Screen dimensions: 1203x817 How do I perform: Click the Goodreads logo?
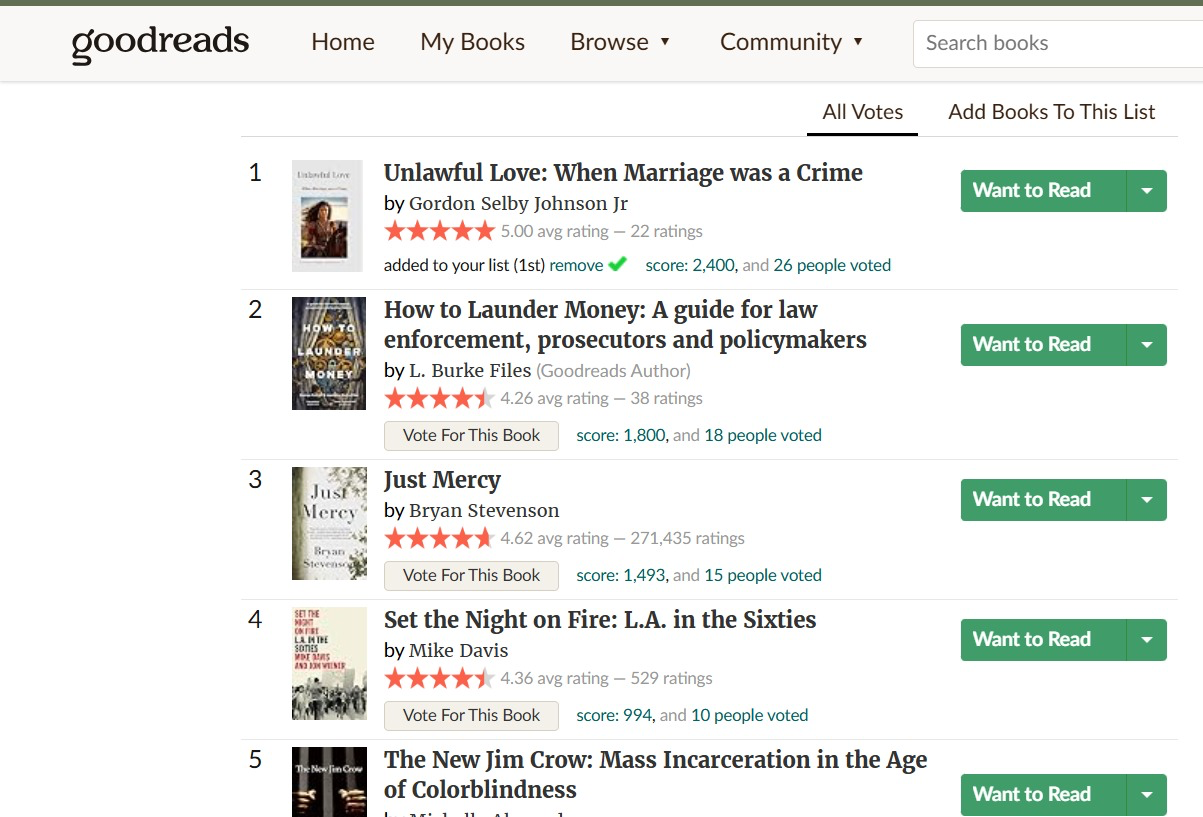pos(160,43)
